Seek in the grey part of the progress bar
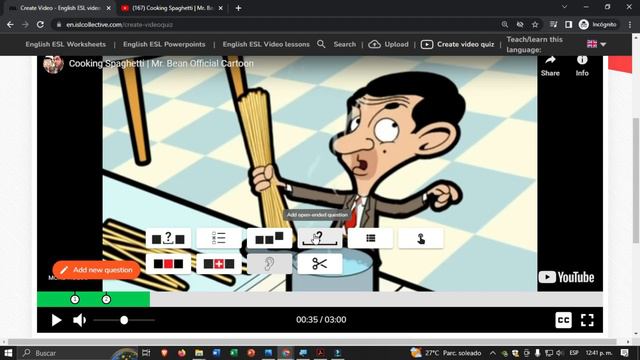The image size is (640, 360). pyautogui.click(x=376, y=300)
